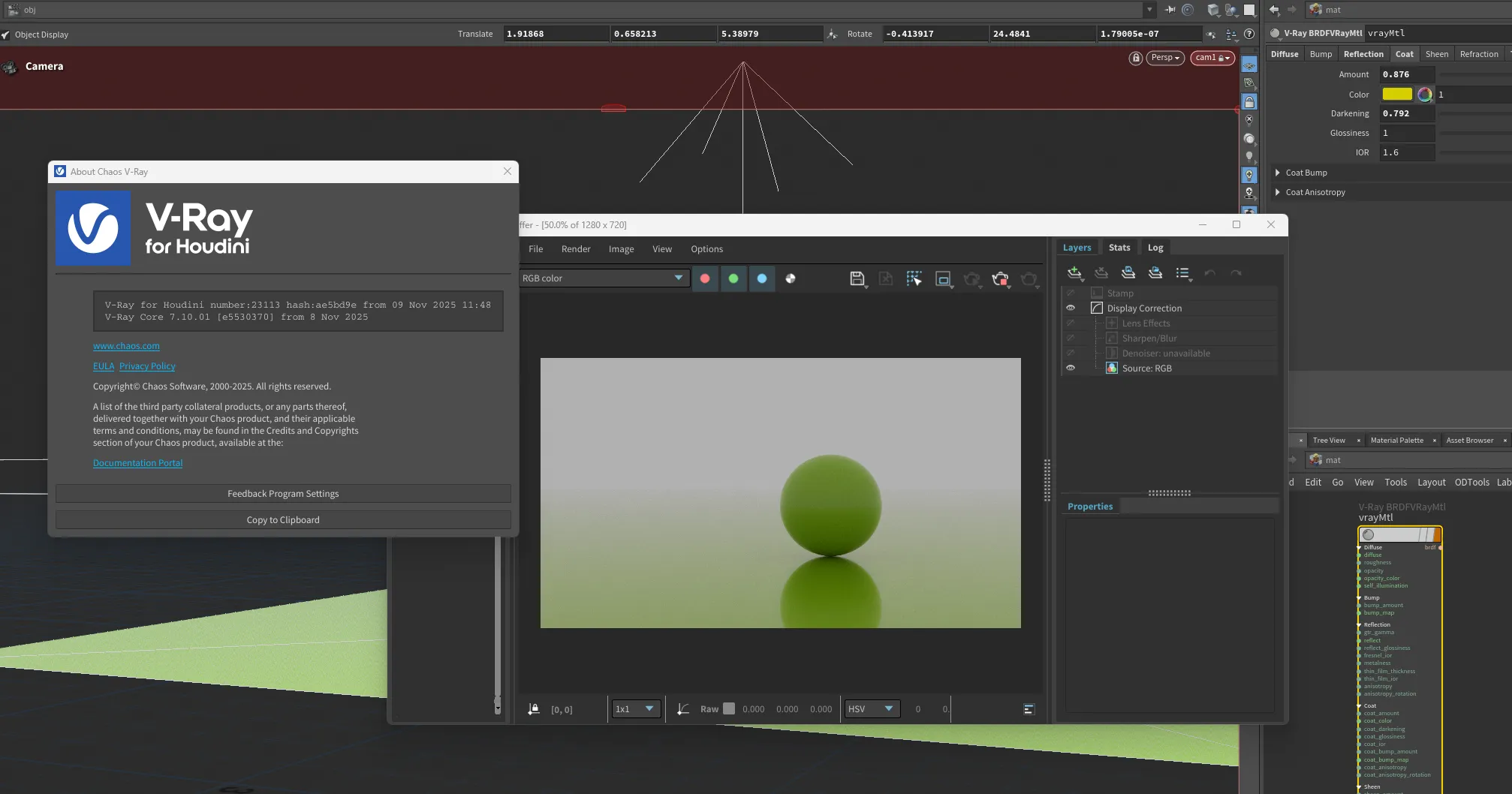The image size is (1512, 794).
Task: Open the color wheel picker beside Coat Color
Action: [x=1424, y=95]
